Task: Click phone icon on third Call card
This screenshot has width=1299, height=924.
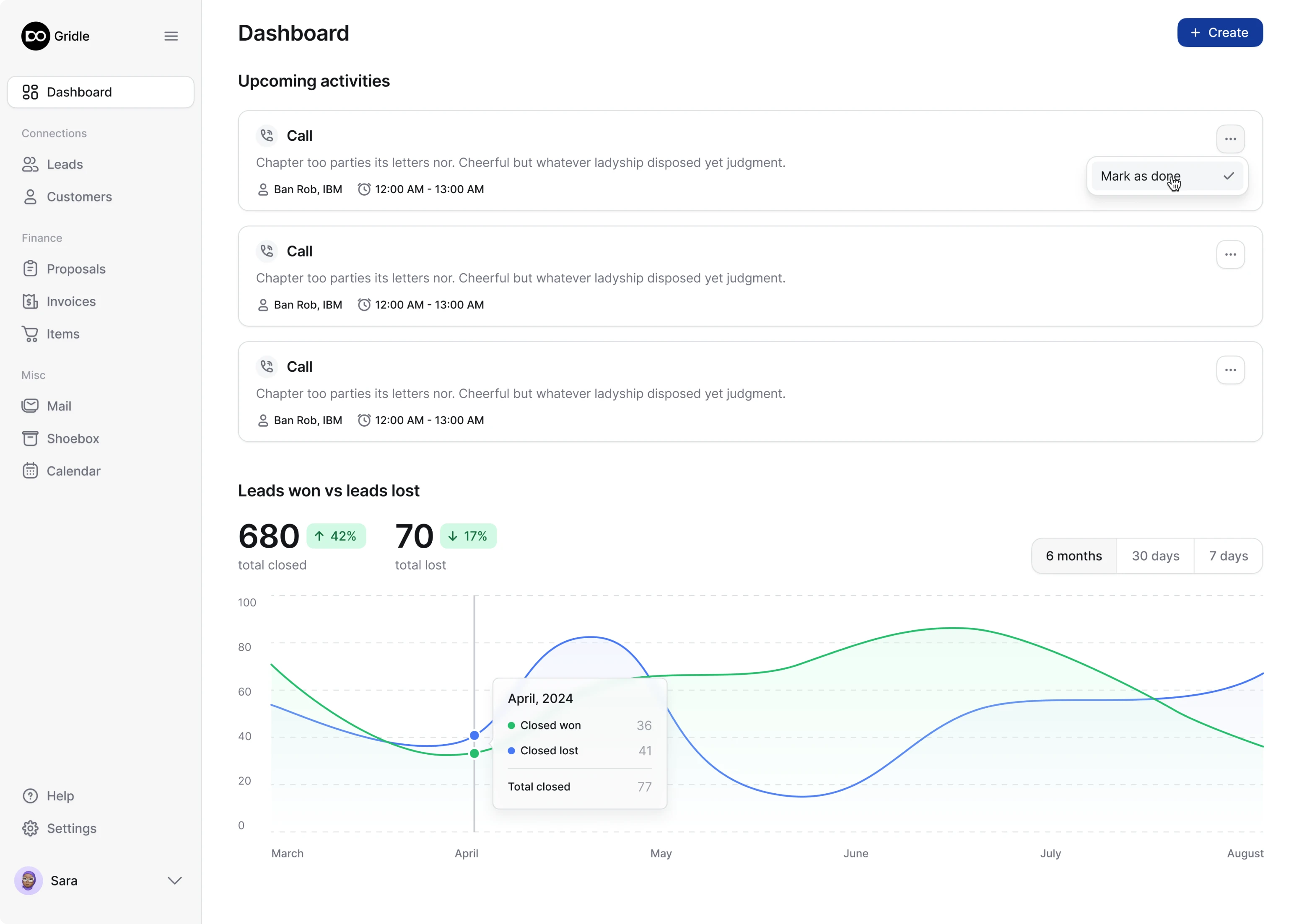Action: [266, 366]
